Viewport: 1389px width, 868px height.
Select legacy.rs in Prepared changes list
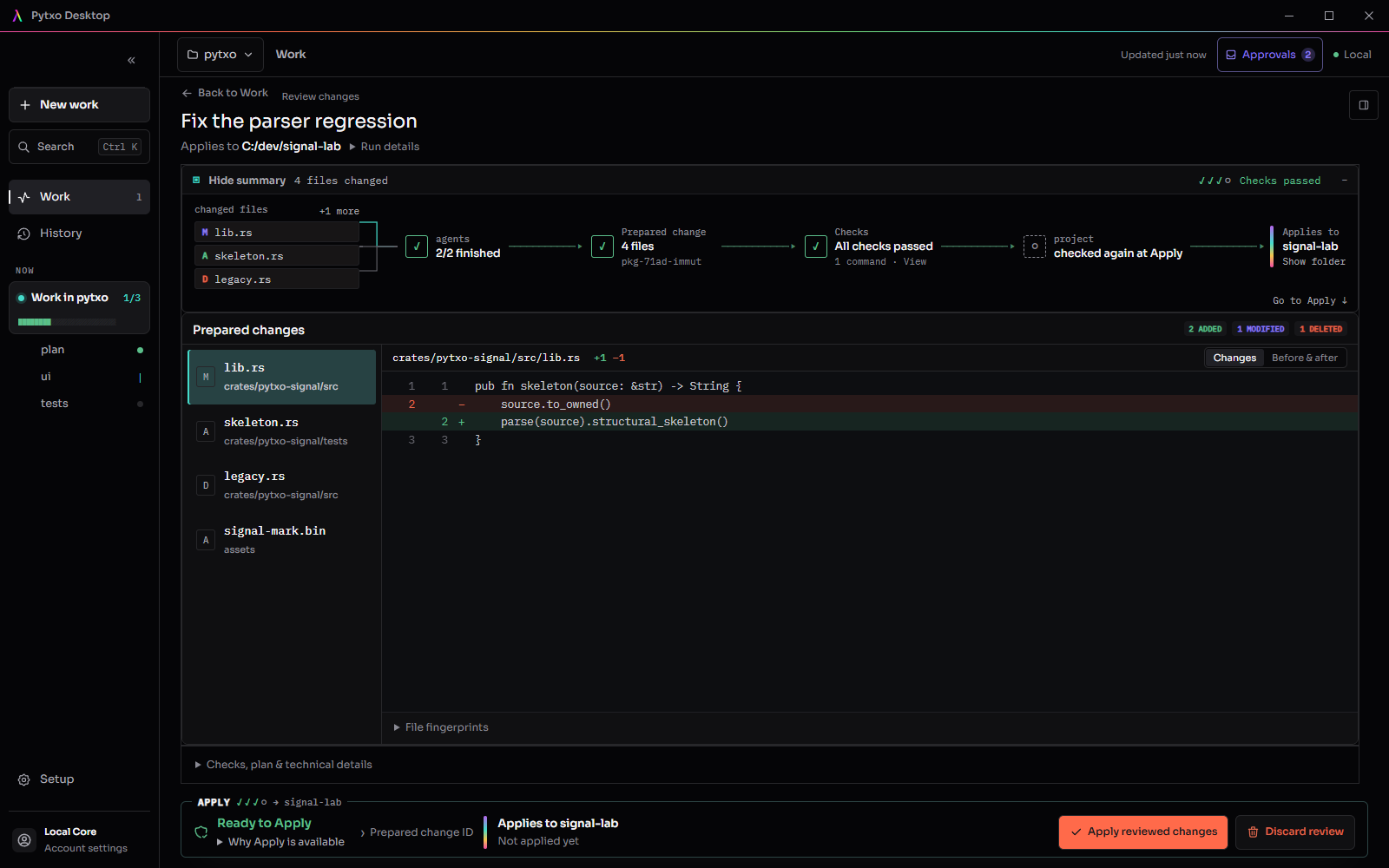pyautogui.click(x=282, y=485)
